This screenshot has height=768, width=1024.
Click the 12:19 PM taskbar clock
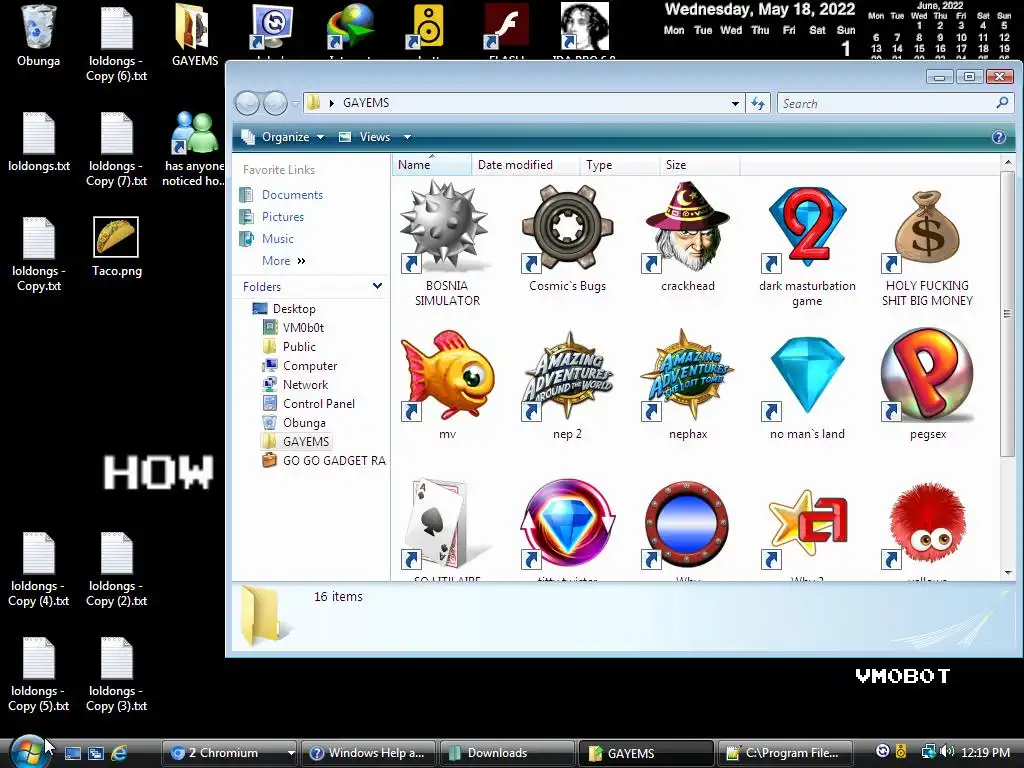point(985,753)
